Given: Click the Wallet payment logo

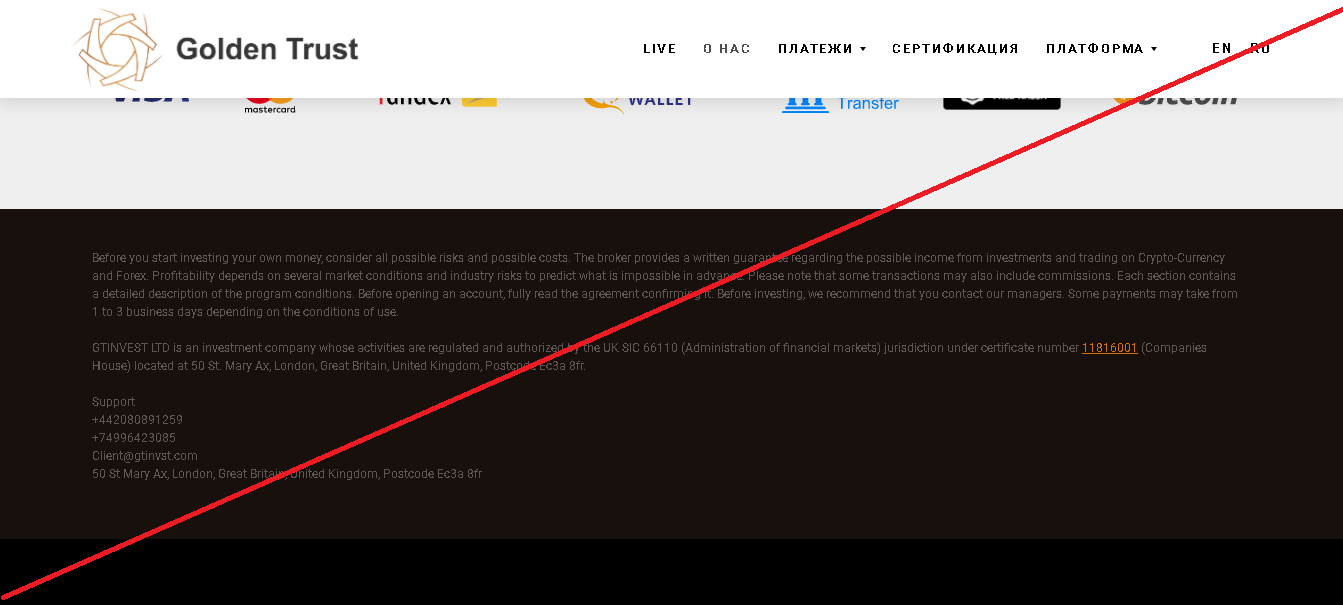Looking at the screenshot, I should point(639,100).
